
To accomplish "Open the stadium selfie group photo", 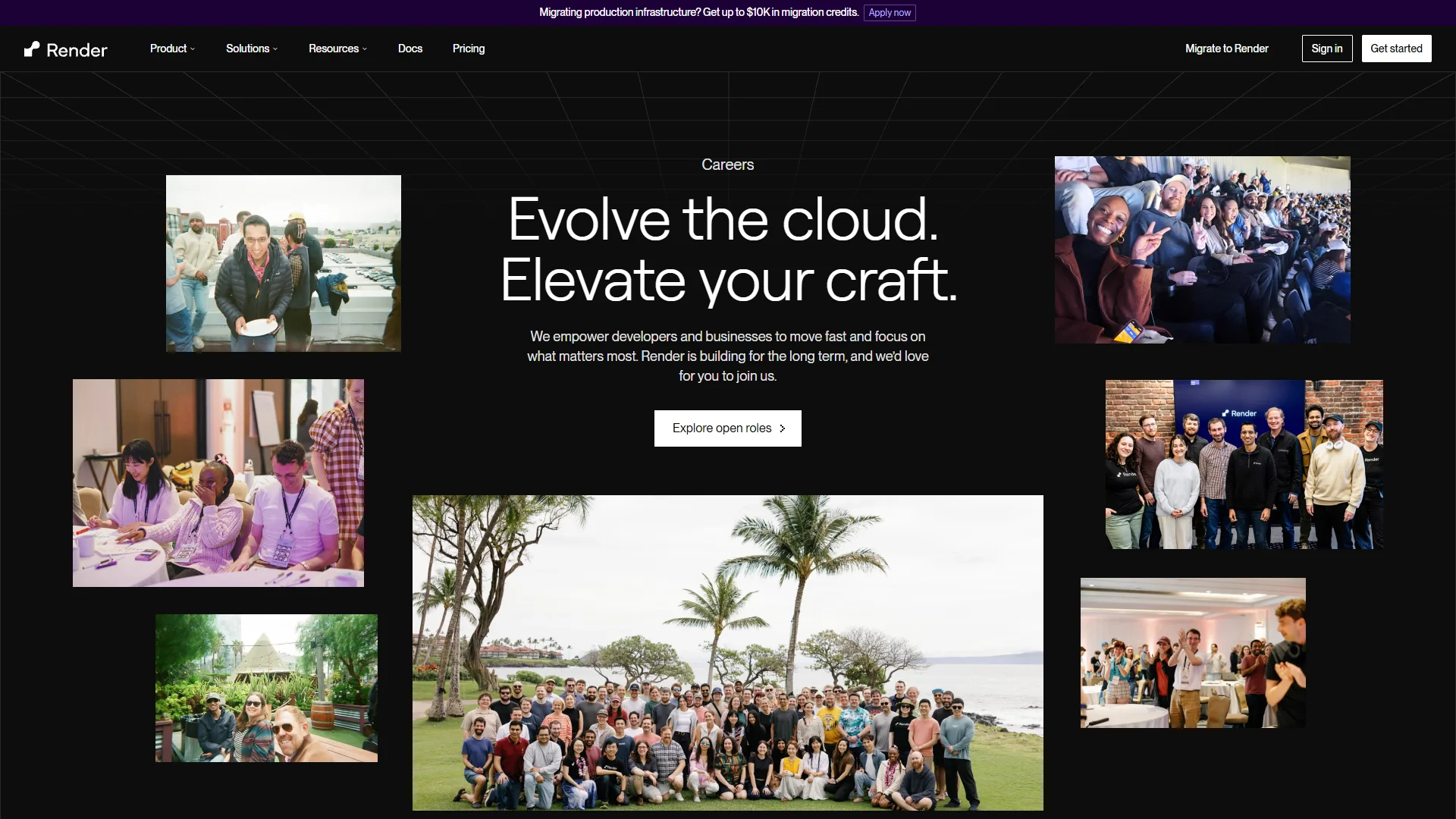I will pos(1202,249).
